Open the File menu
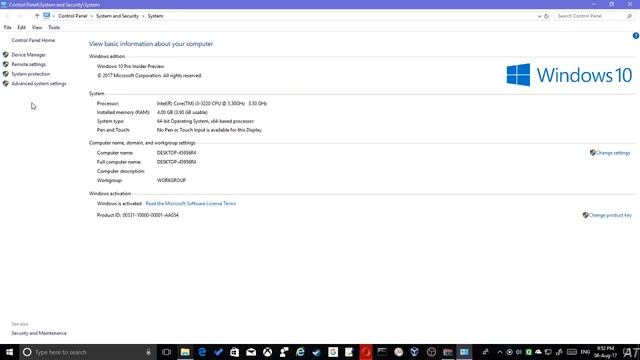 (7, 27)
